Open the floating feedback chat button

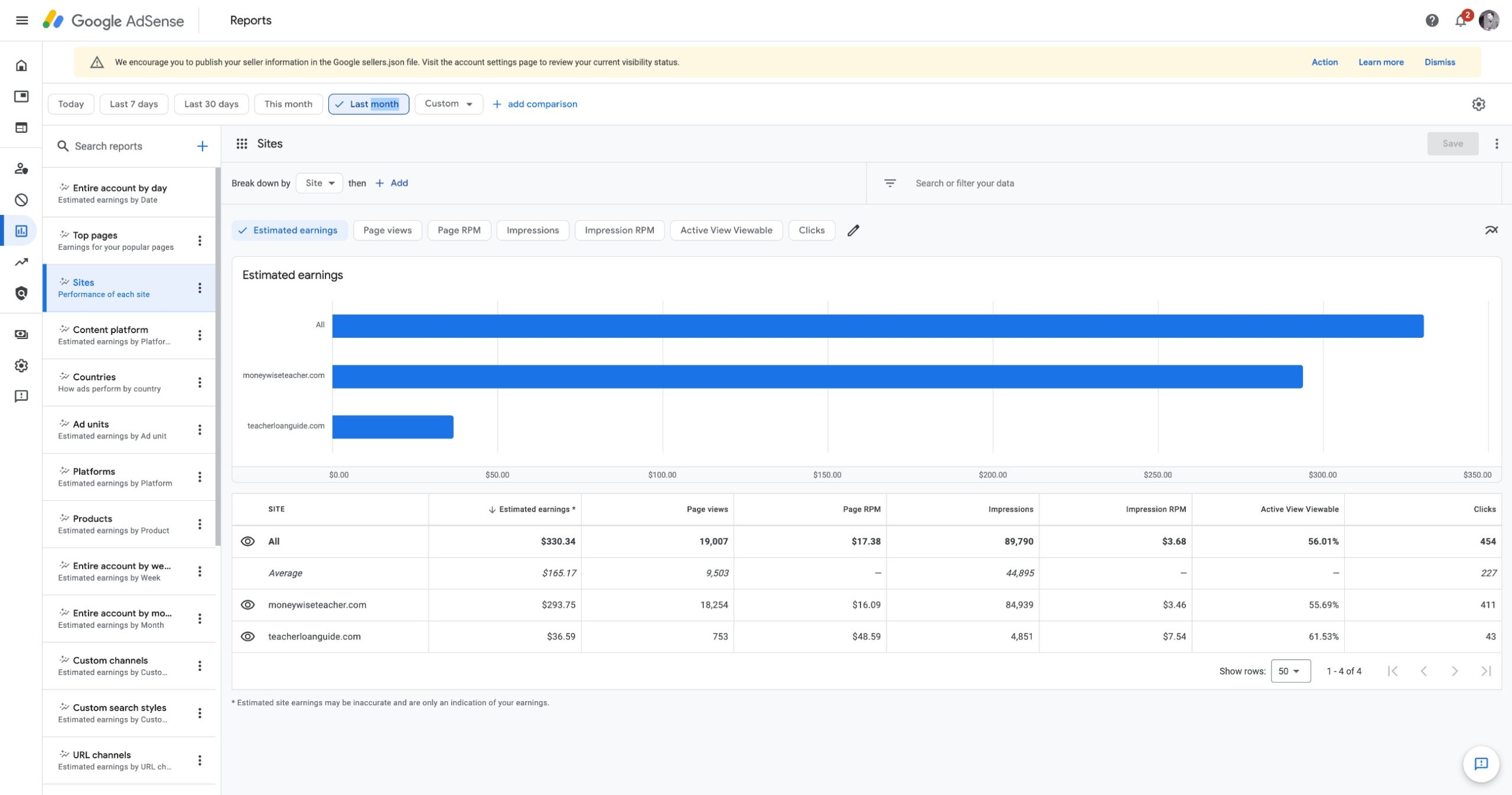tap(1481, 764)
